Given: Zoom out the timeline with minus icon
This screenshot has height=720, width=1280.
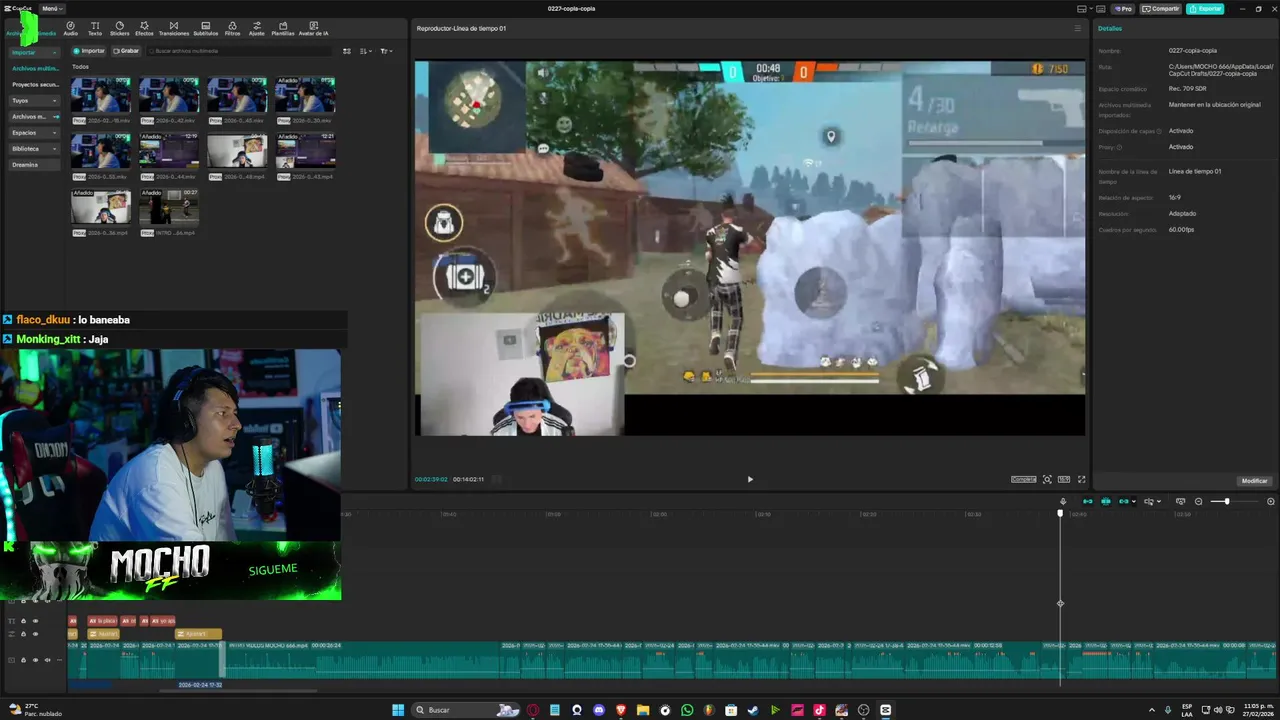Looking at the screenshot, I should [1198, 501].
